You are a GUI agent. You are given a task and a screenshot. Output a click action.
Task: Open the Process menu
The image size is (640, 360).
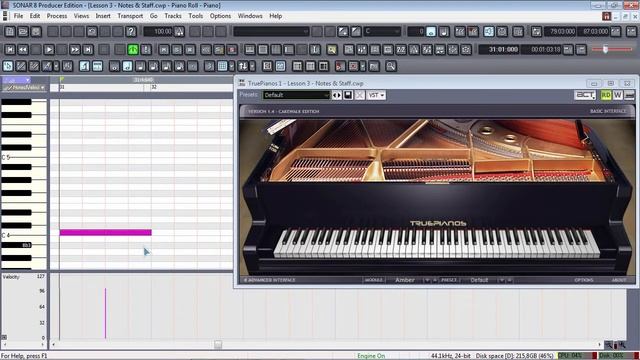coord(57,16)
